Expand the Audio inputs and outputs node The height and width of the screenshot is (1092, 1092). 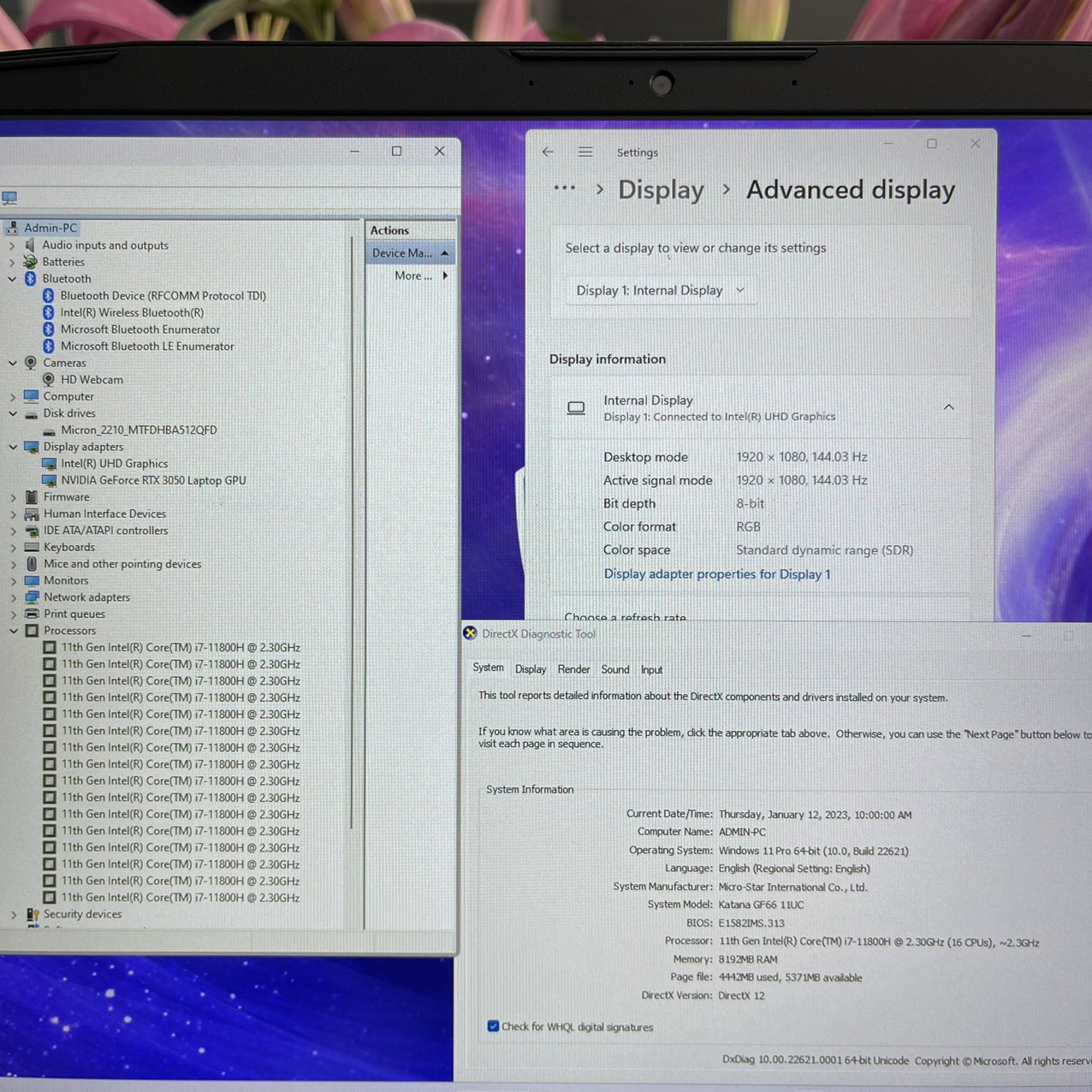pos(12,246)
